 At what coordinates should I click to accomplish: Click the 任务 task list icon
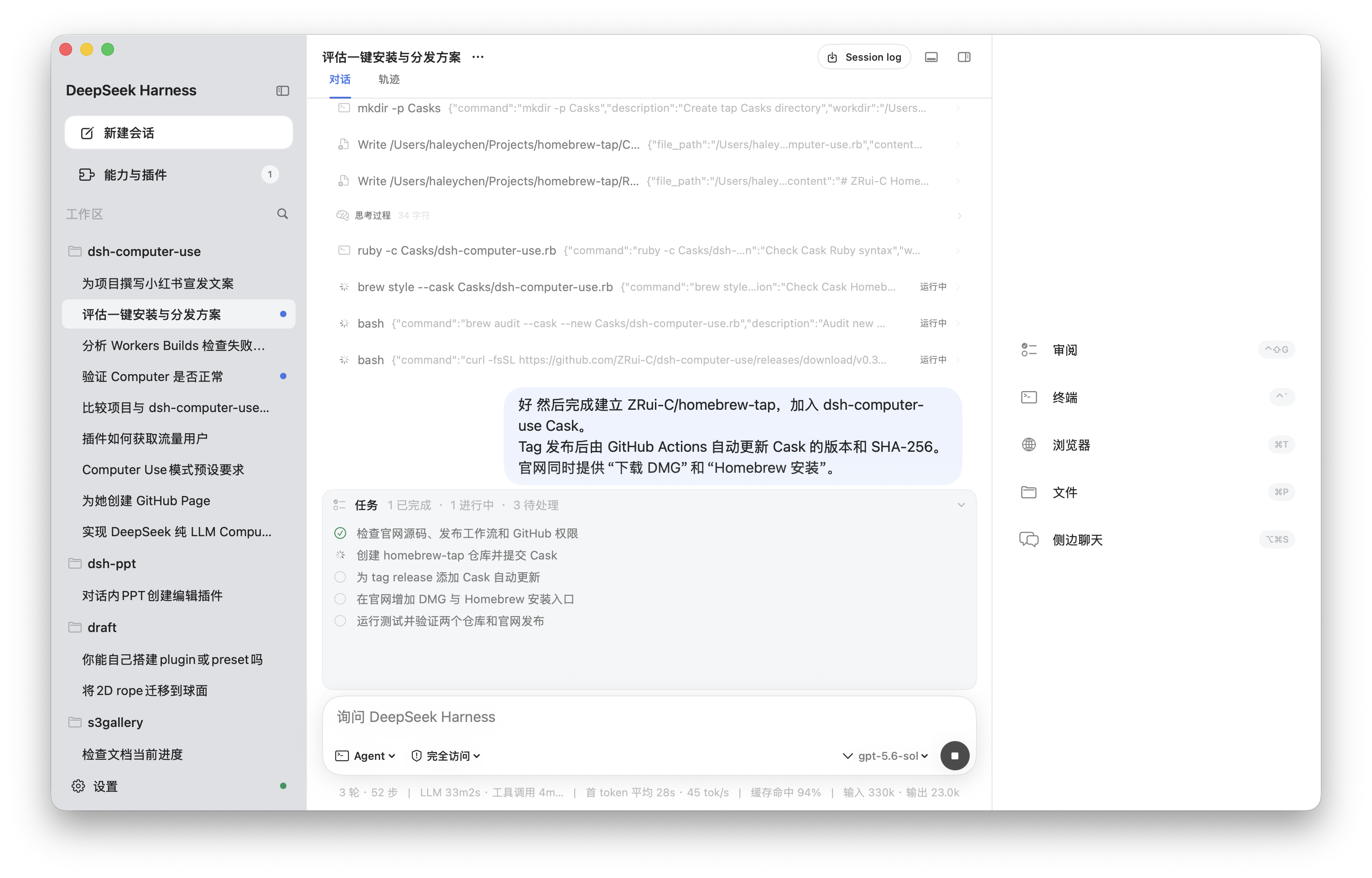[x=340, y=505]
